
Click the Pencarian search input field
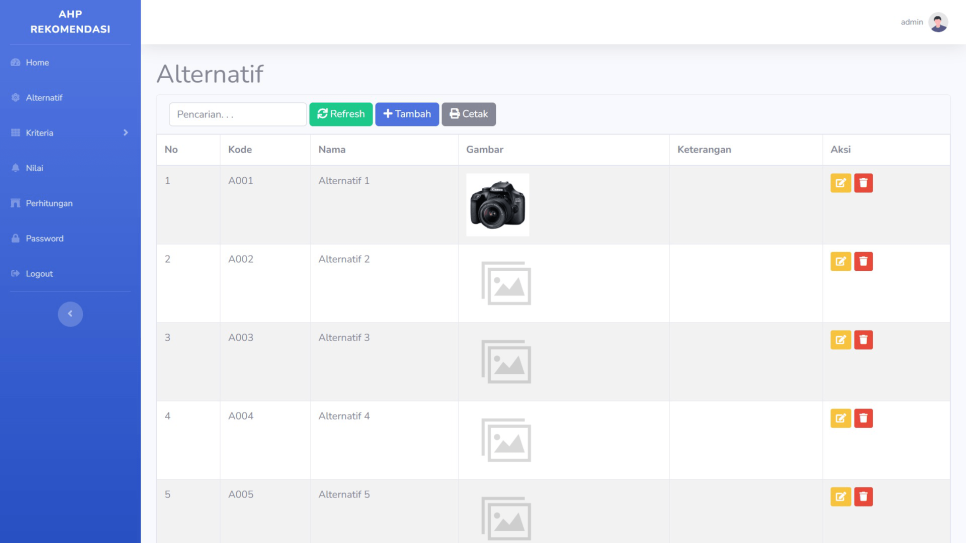tap(237, 114)
